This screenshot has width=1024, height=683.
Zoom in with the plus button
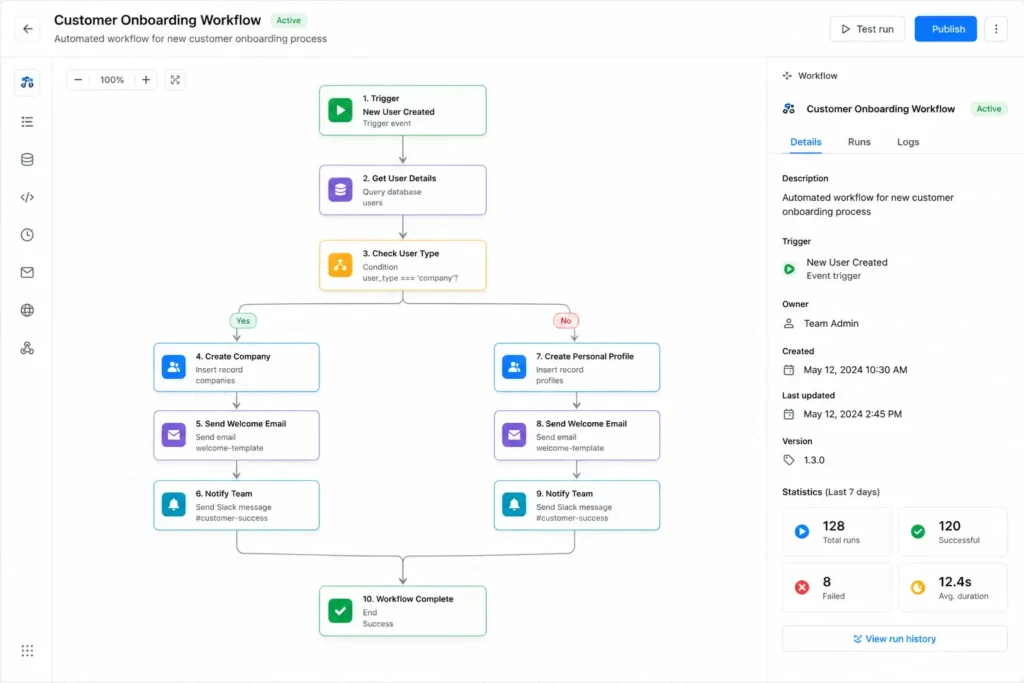coord(146,80)
